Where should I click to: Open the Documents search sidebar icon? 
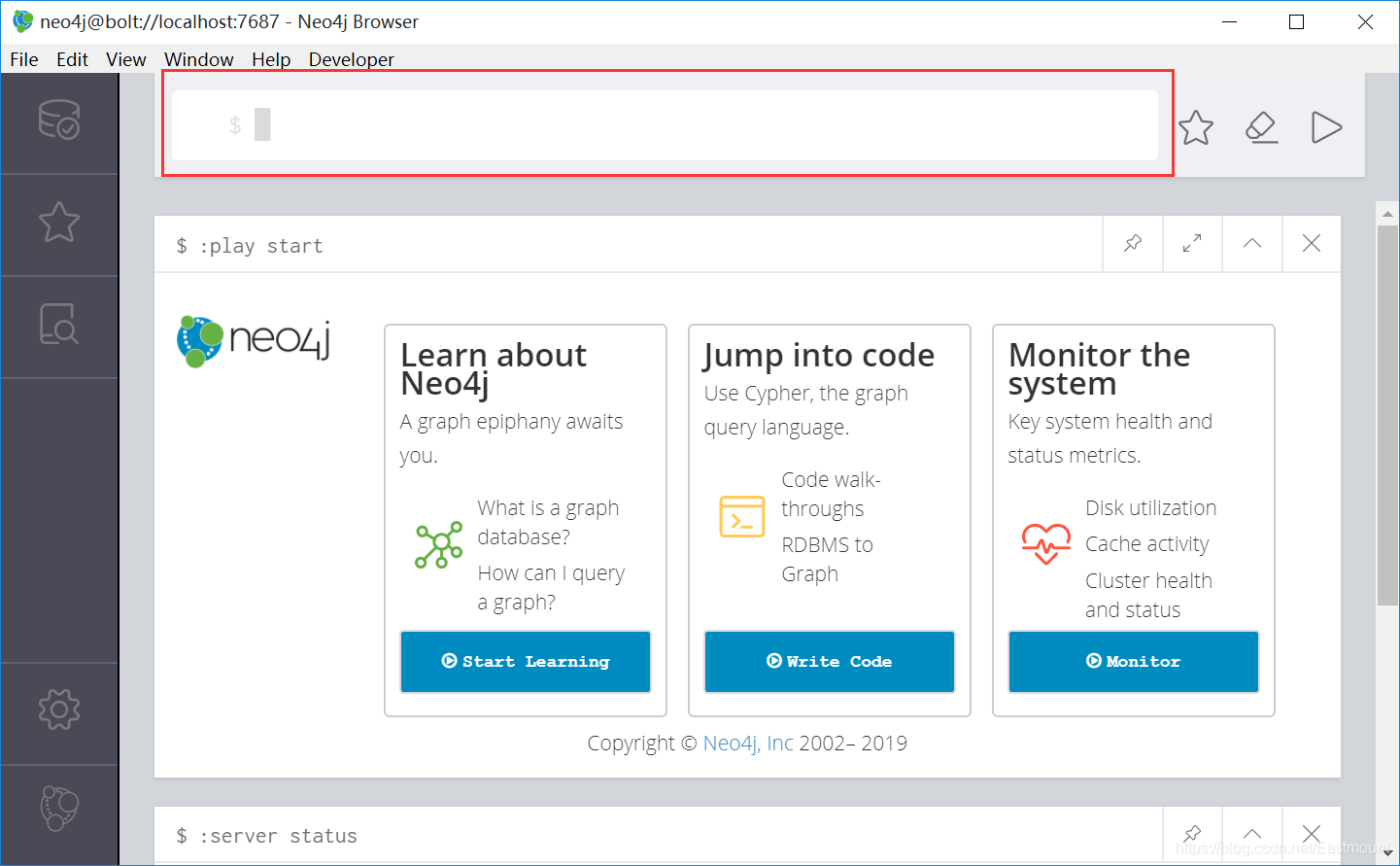pyautogui.click(x=59, y=324)
